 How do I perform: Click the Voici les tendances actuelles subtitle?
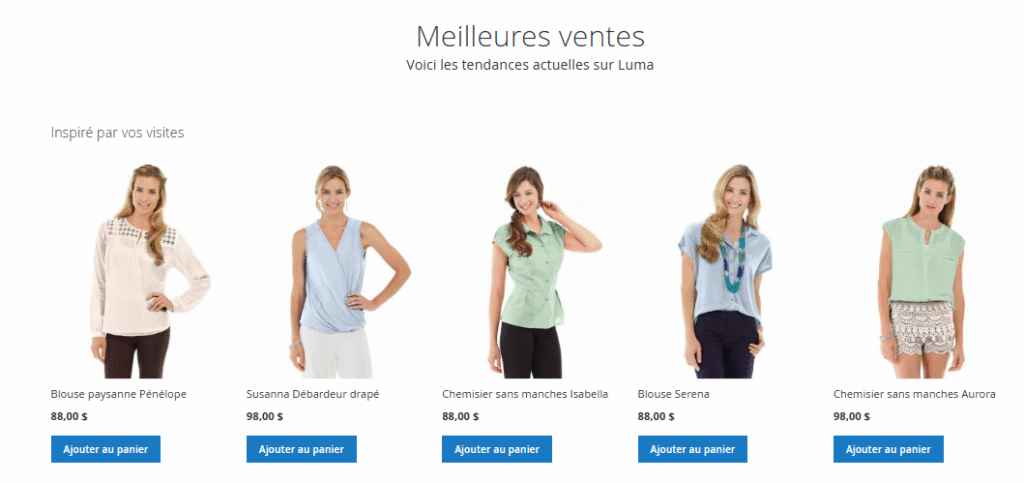[530, 65]
